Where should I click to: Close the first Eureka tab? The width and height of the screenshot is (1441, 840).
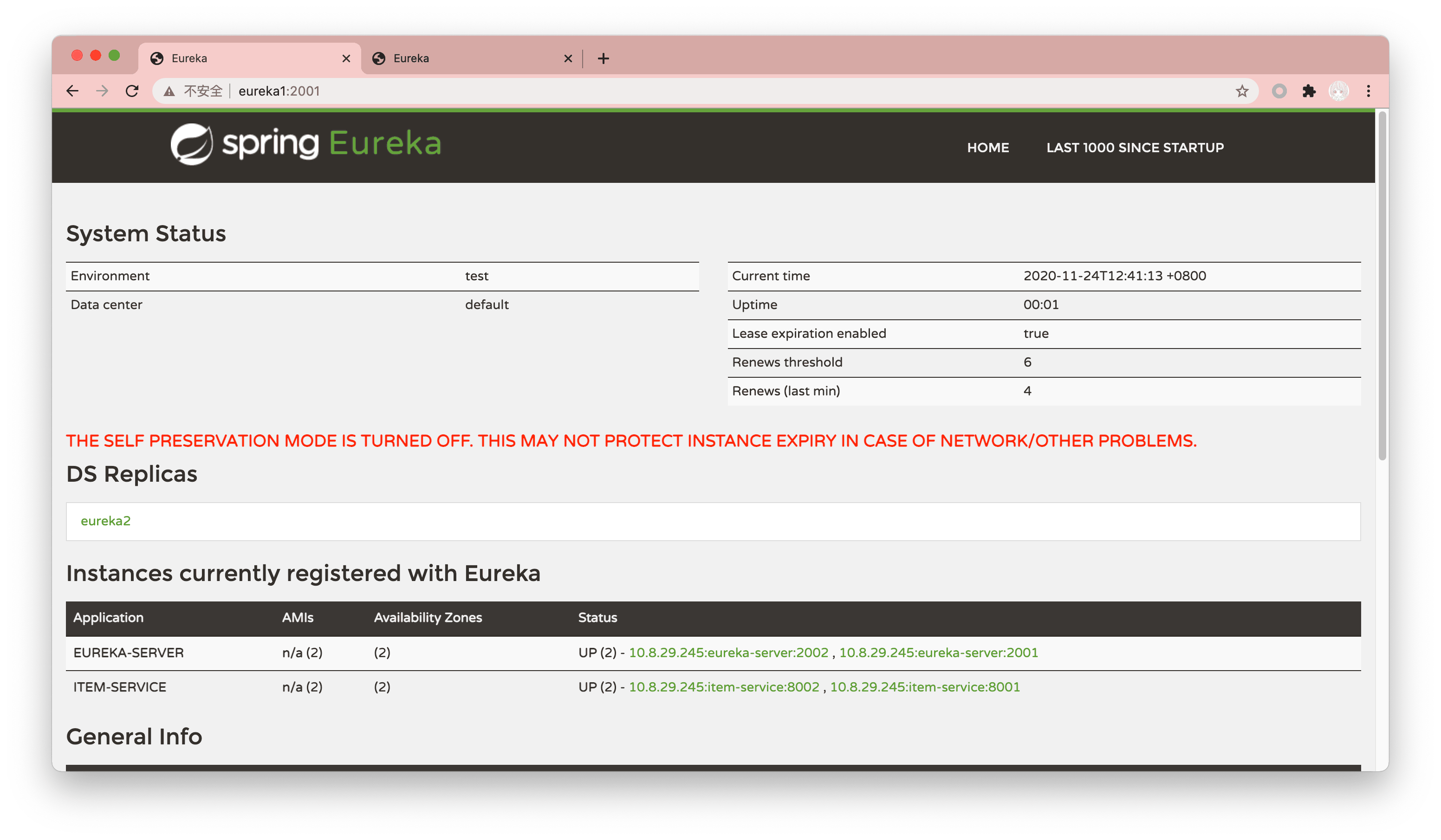coord(346,58)
